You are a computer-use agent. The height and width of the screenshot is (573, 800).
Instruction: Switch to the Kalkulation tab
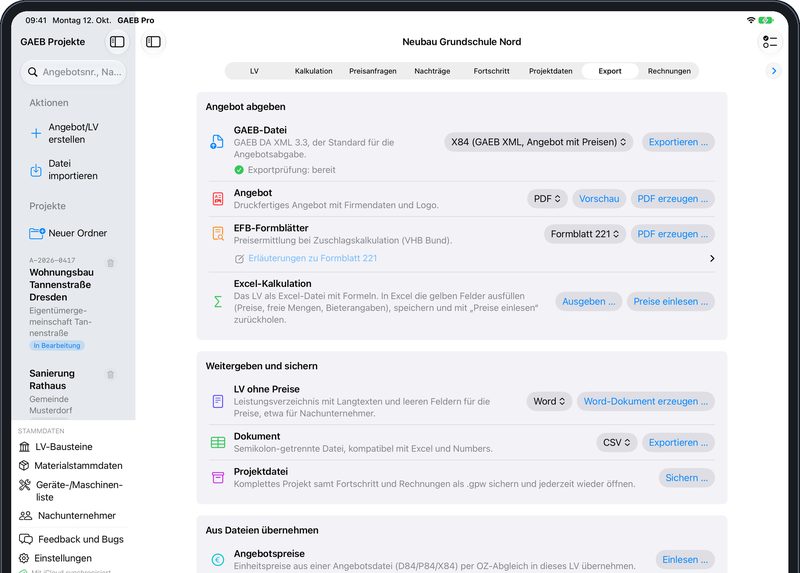(x=313, y=71)
